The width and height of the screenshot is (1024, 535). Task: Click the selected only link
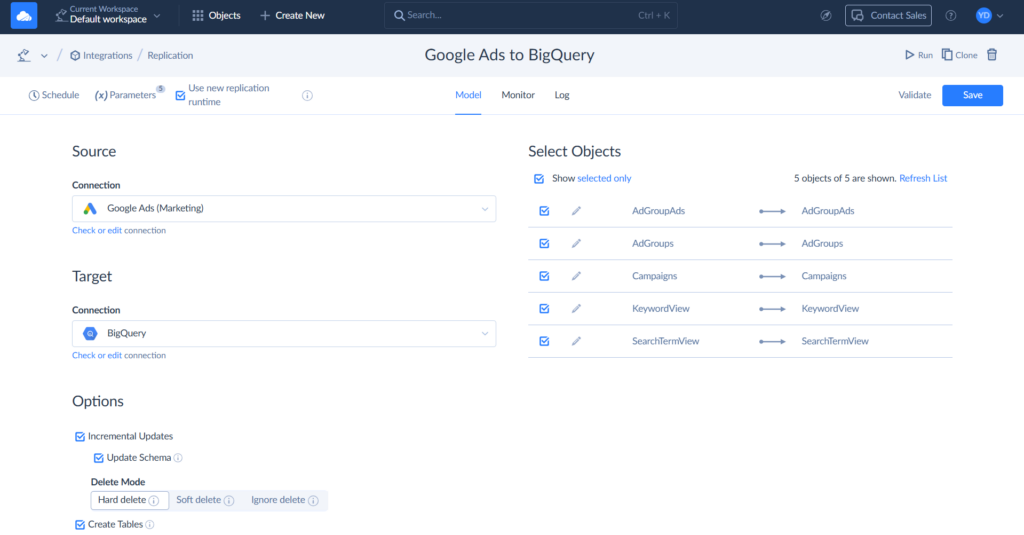click(x=604, y=178)
